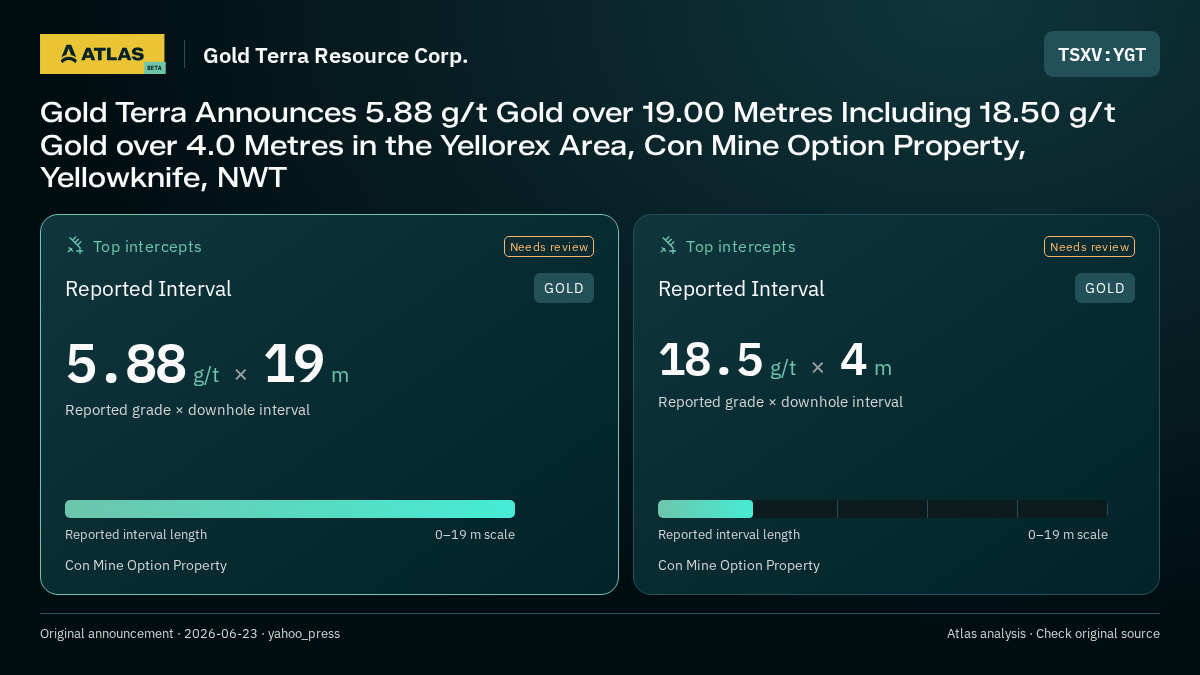This screenshot has width=1200, height=675.
Task: Click the full interval bar under 5.88 g/t
Action: [x=290, y=509]
